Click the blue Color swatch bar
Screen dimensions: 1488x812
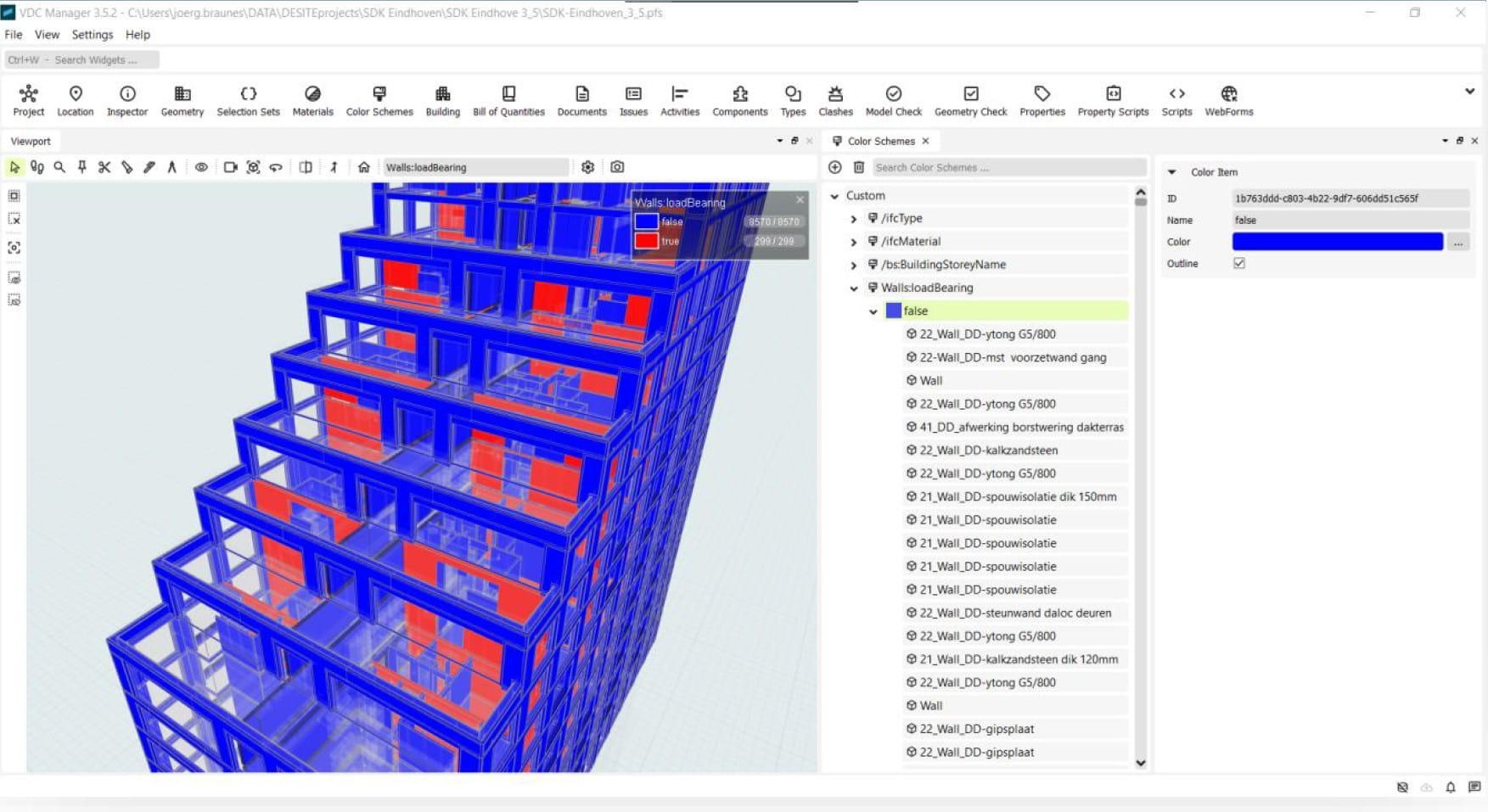point(1337,242)
